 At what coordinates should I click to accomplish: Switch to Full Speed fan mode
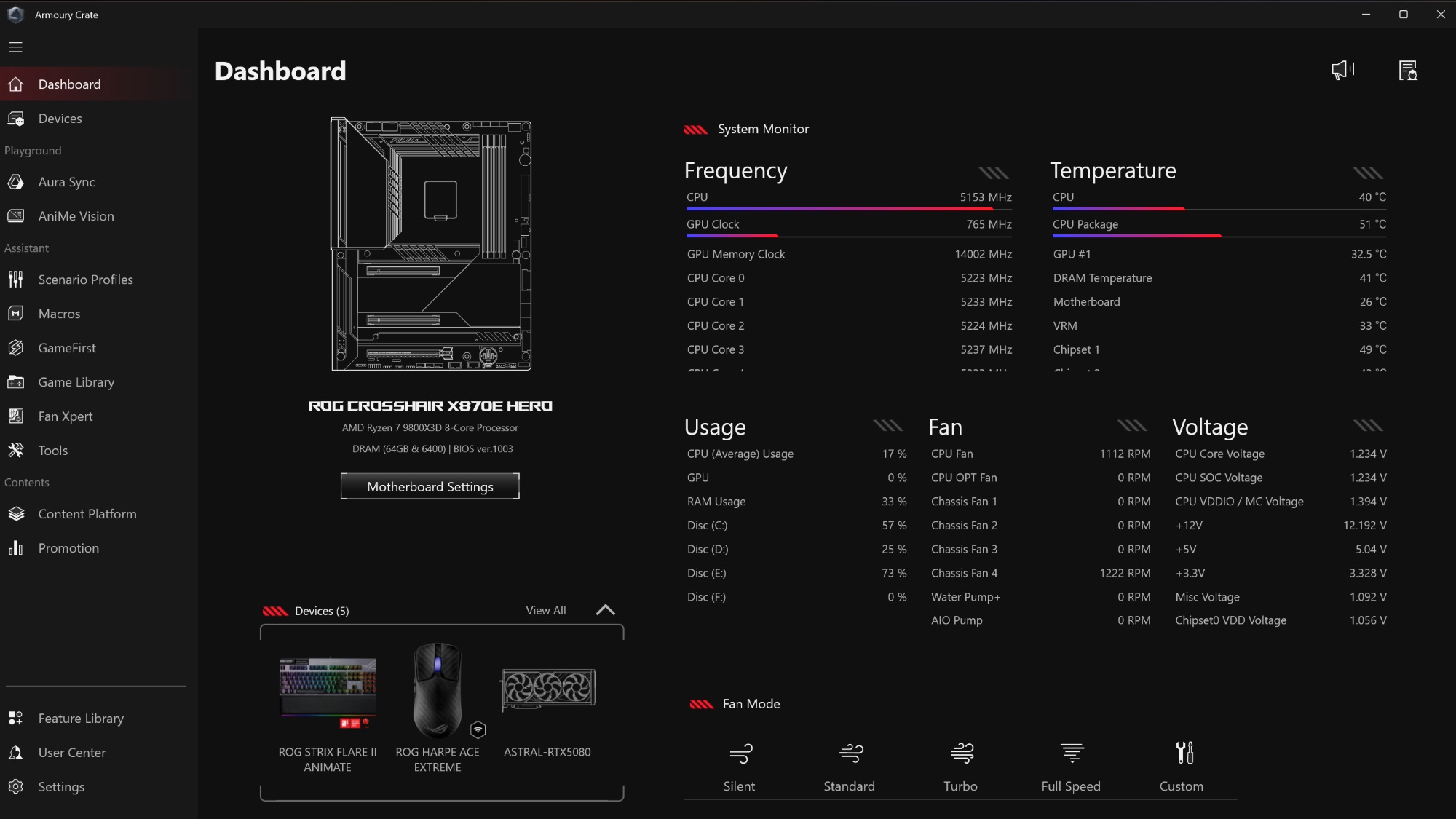tap(1072, 753)
